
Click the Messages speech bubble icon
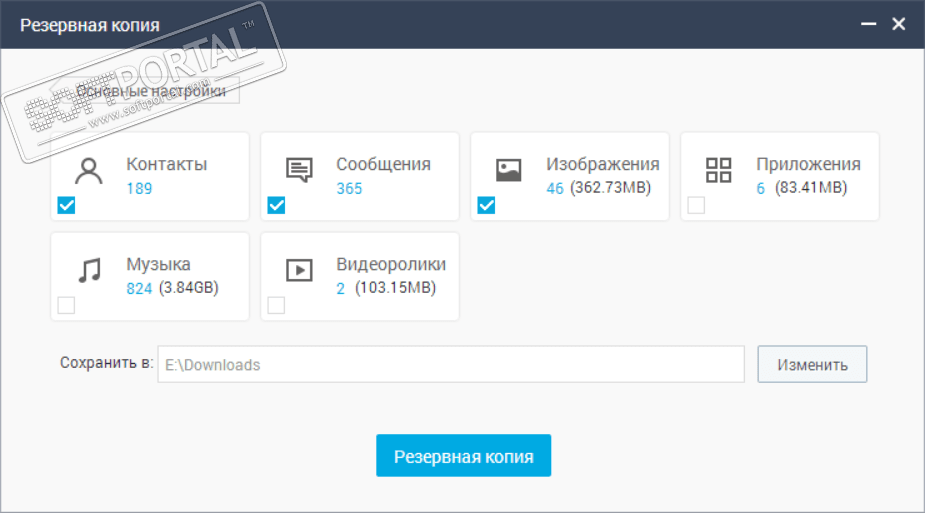coord(299,170)
